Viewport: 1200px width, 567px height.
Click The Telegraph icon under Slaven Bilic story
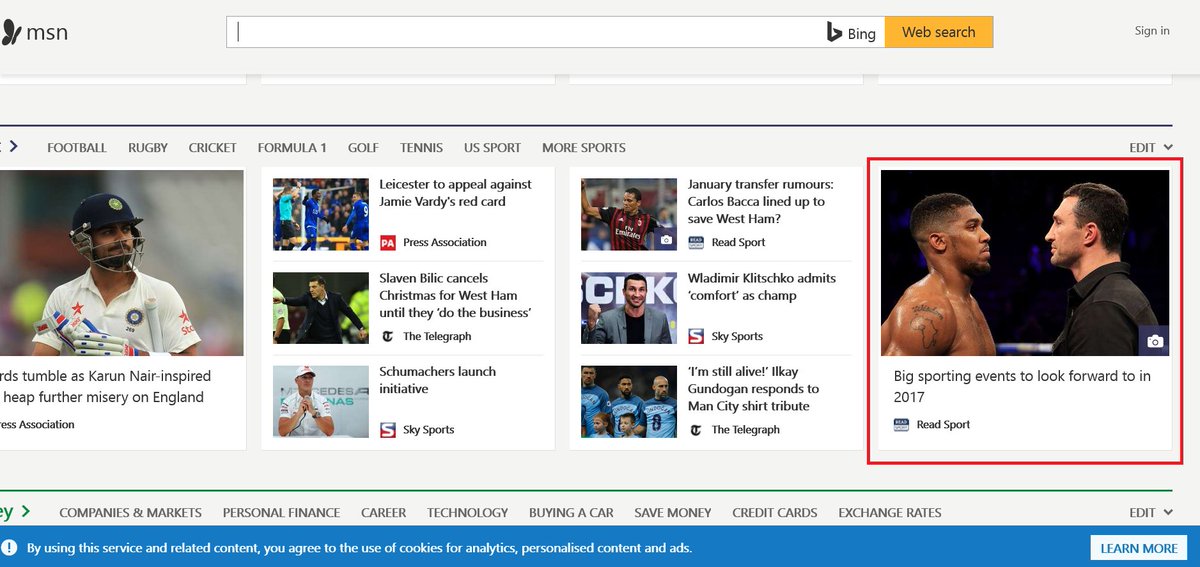pyautogui.click(x=388, y=336)
